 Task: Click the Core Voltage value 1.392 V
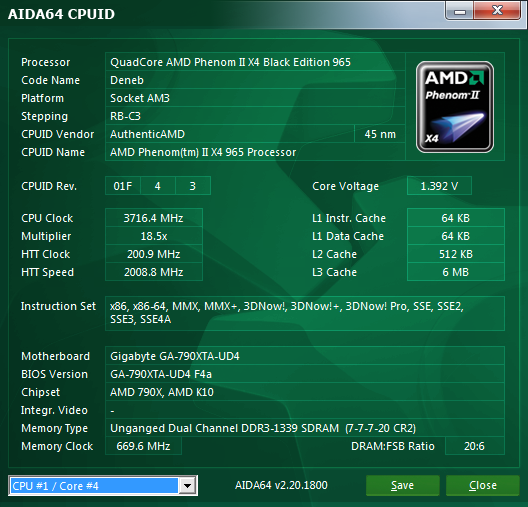(x=439, y=186)
